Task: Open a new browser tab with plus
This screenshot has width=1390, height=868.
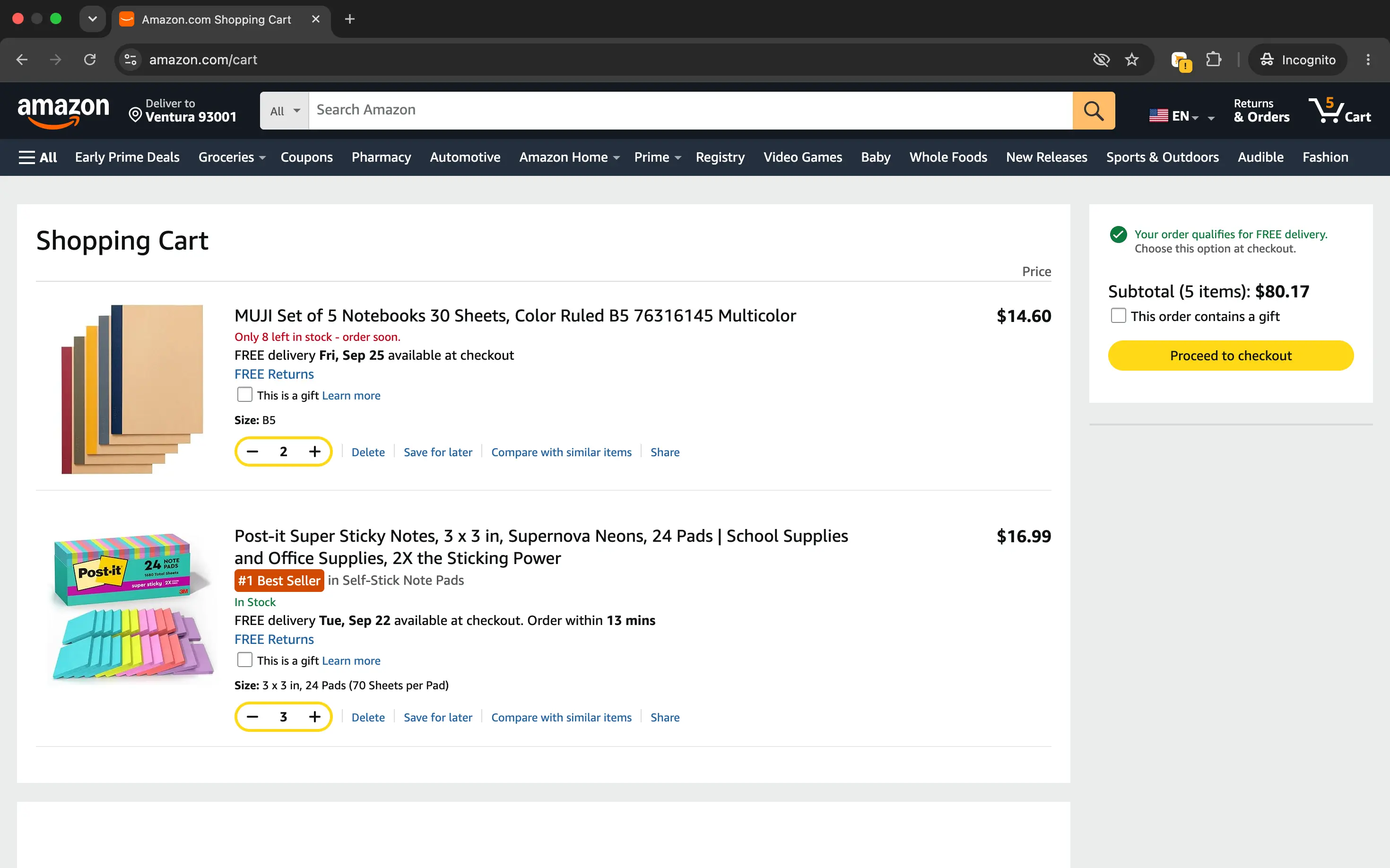Action: pyautogui.click(x=350, y=19)
